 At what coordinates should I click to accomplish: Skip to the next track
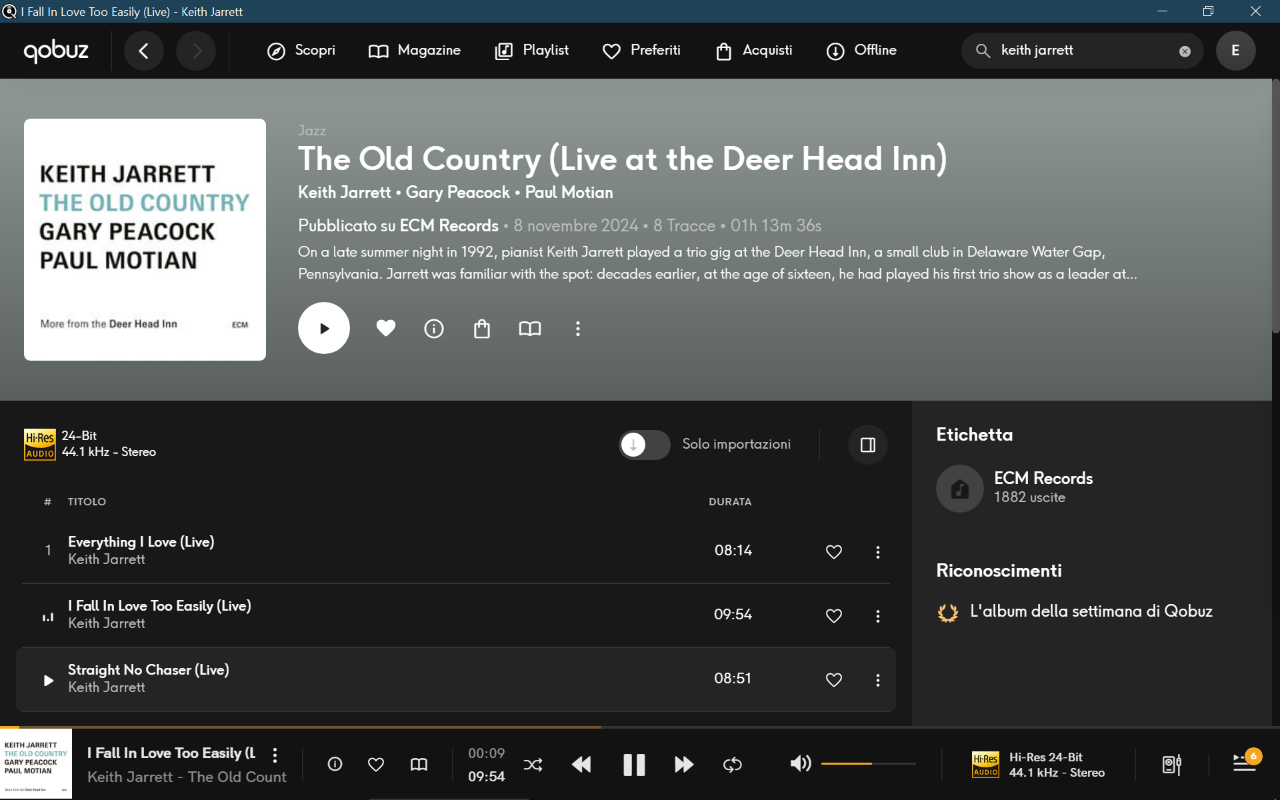(x=684, y=765)
